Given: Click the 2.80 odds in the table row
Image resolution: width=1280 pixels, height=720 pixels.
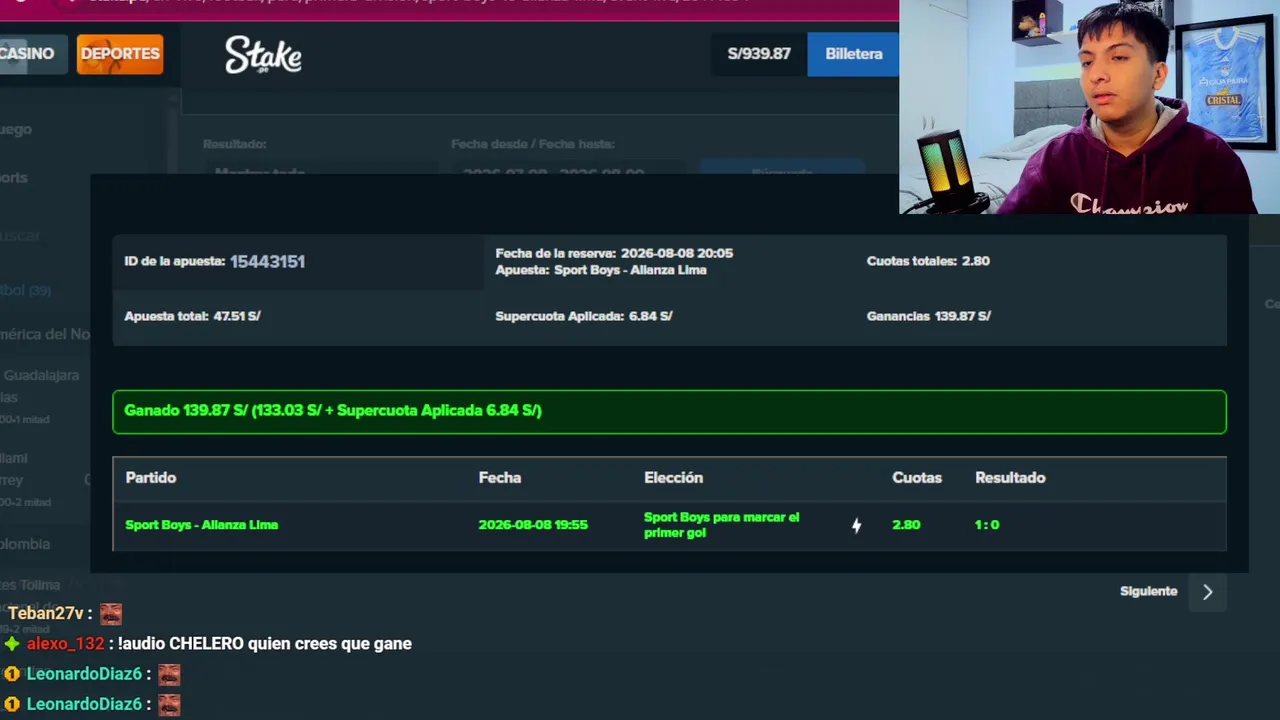Looking at the screenshot, I should pos(906,525).
